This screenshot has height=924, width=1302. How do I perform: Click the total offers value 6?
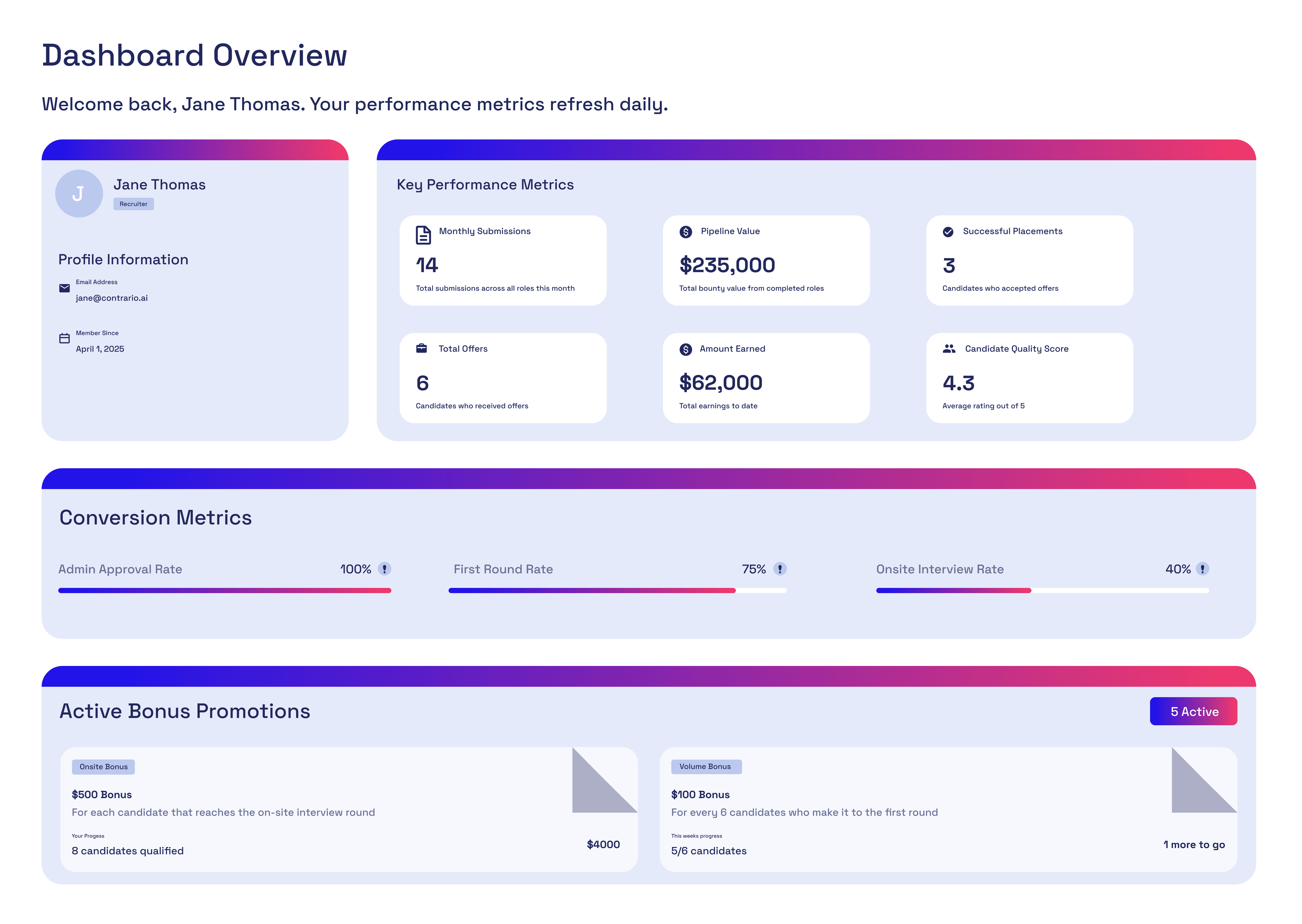[x=422, y=383]
